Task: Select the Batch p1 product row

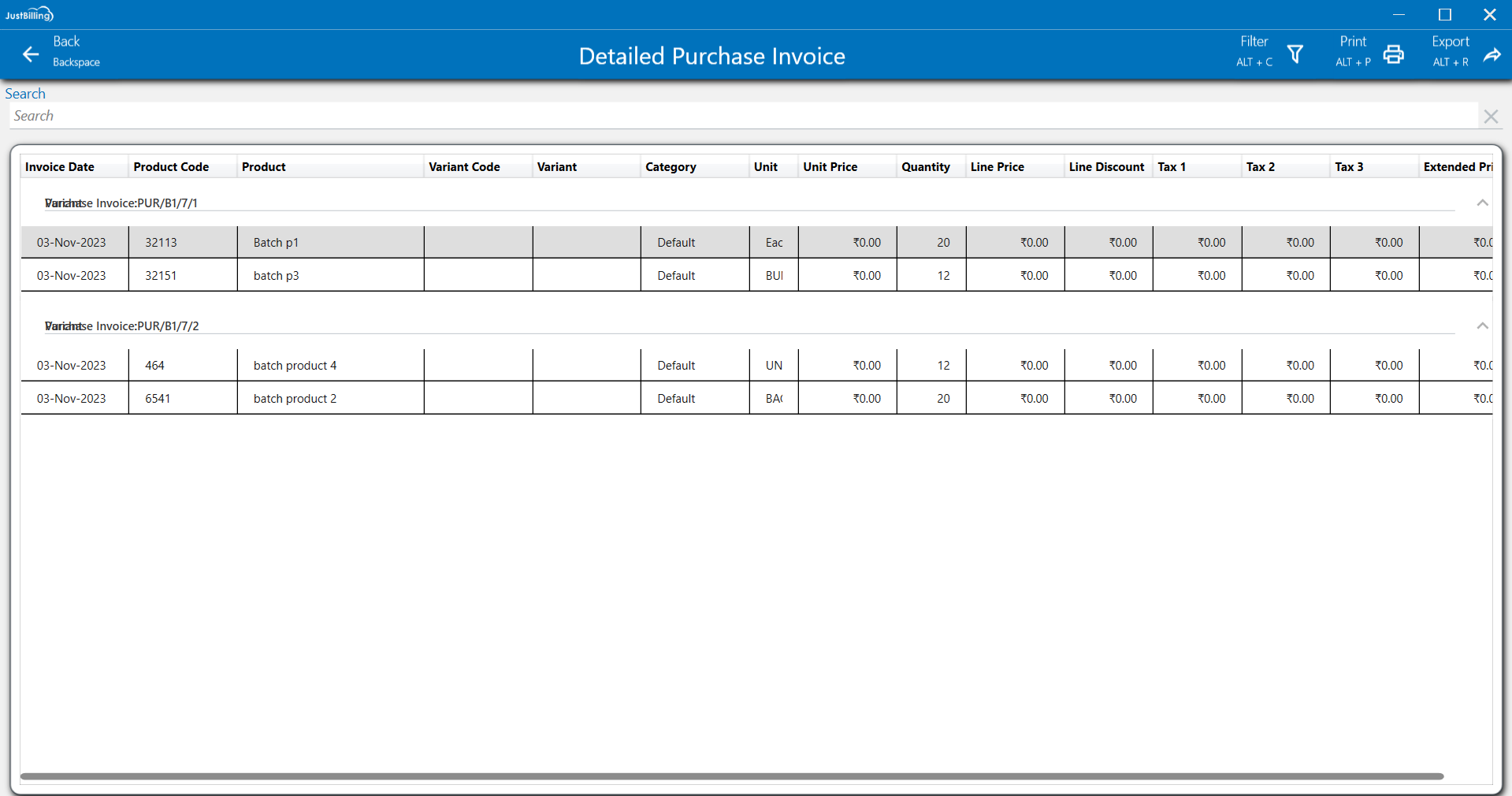Action: point(276,243)
